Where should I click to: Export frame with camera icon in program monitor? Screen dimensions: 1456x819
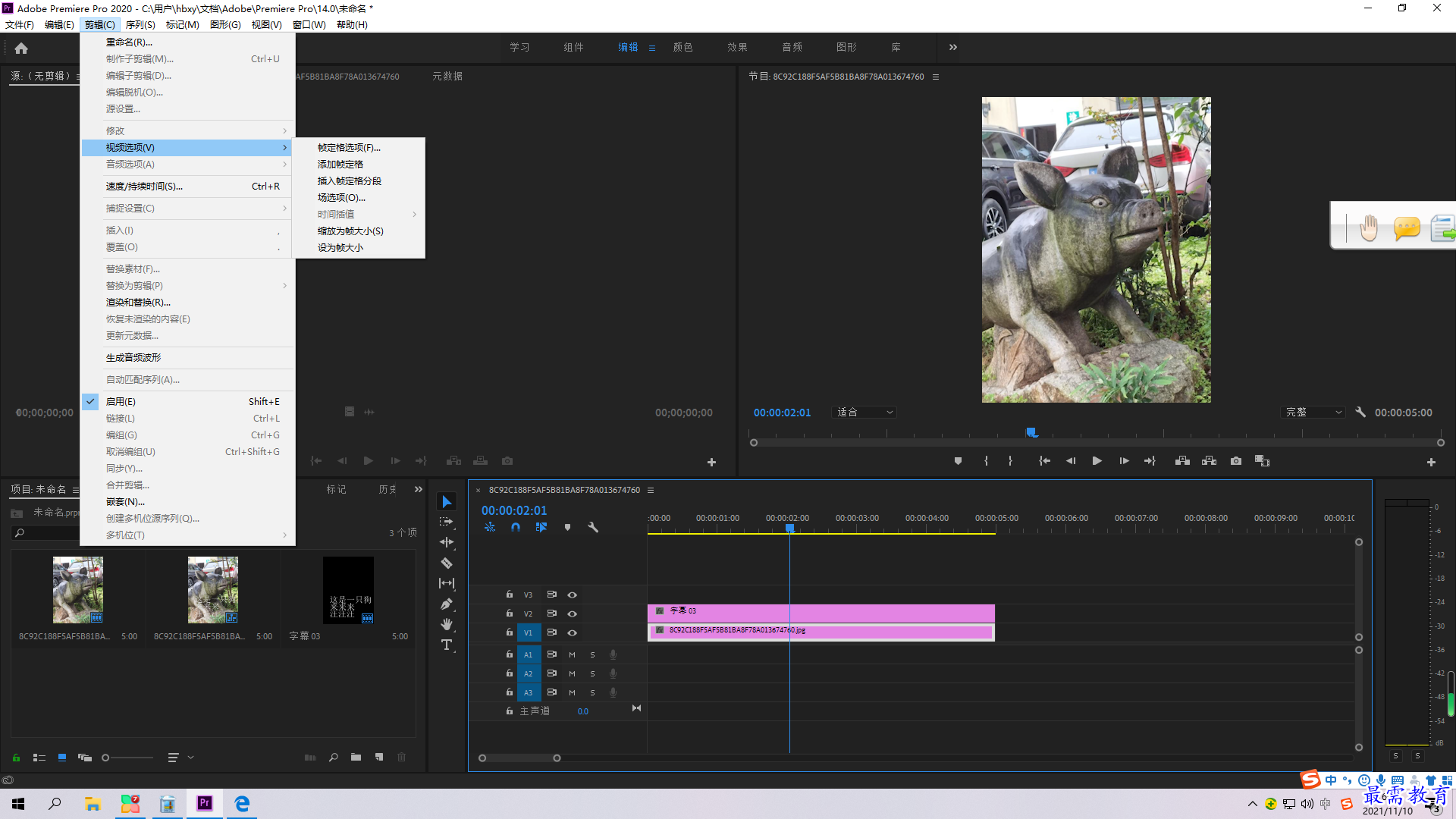coord(1236,461)
